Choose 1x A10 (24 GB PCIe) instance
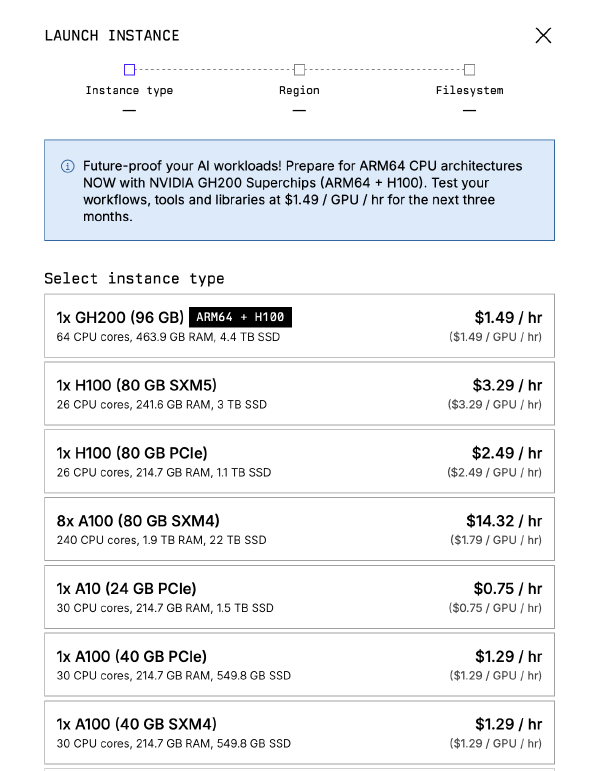600x771 pixels. click(x=300, y=597)
